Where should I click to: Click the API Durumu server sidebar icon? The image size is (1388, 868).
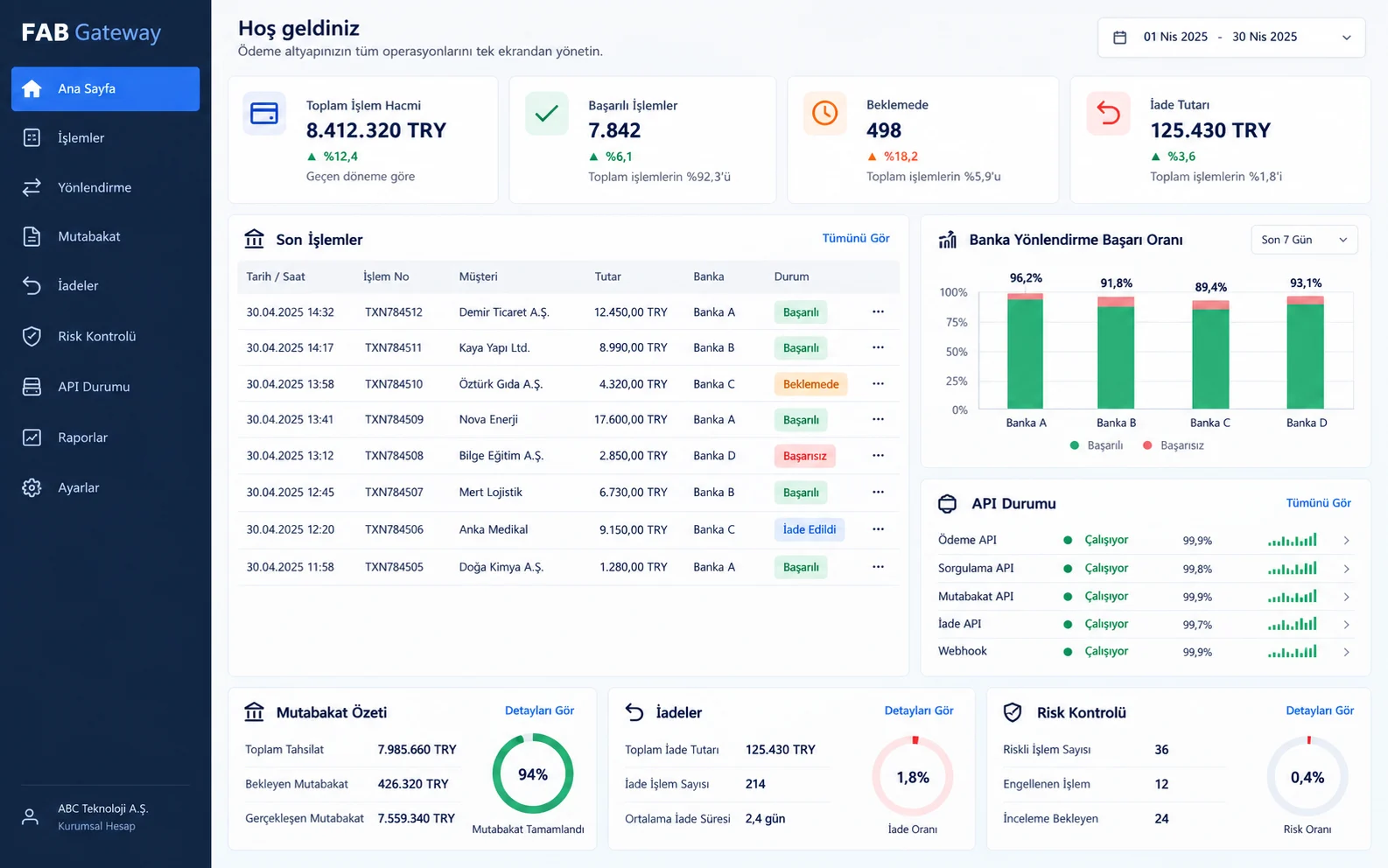tap(32, 387)
